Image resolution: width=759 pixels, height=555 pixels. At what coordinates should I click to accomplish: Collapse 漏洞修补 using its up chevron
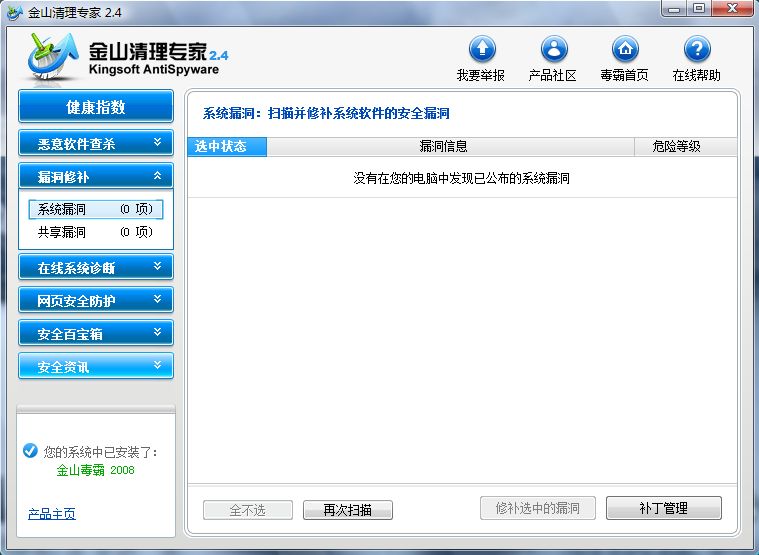pos(157,176)
